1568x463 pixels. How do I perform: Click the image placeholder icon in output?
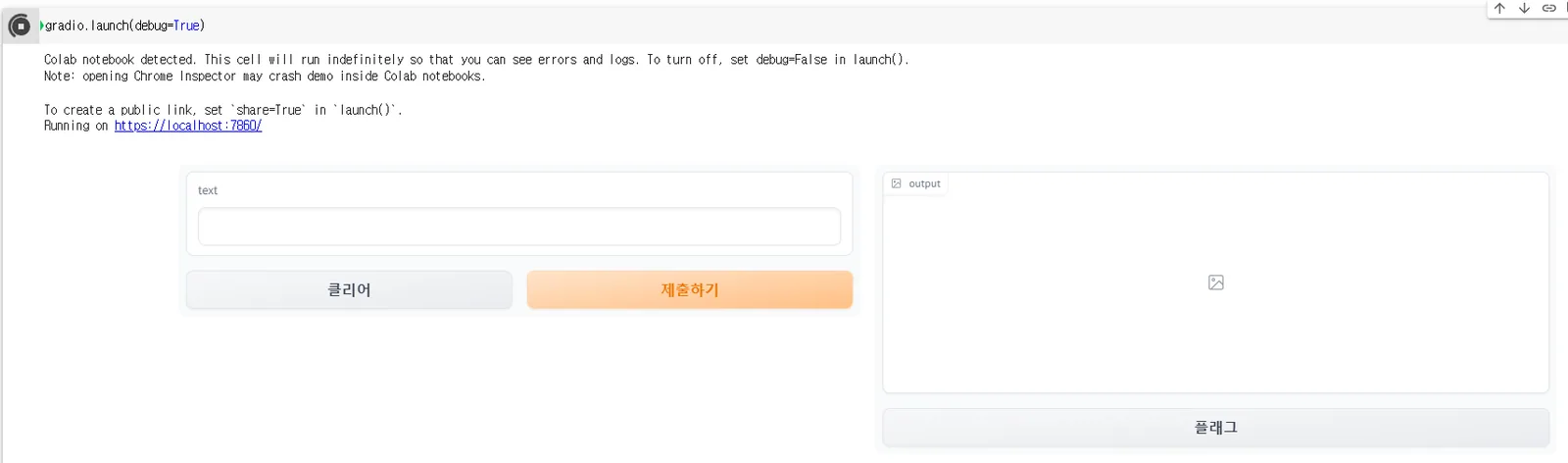[x=1216, y=283]
